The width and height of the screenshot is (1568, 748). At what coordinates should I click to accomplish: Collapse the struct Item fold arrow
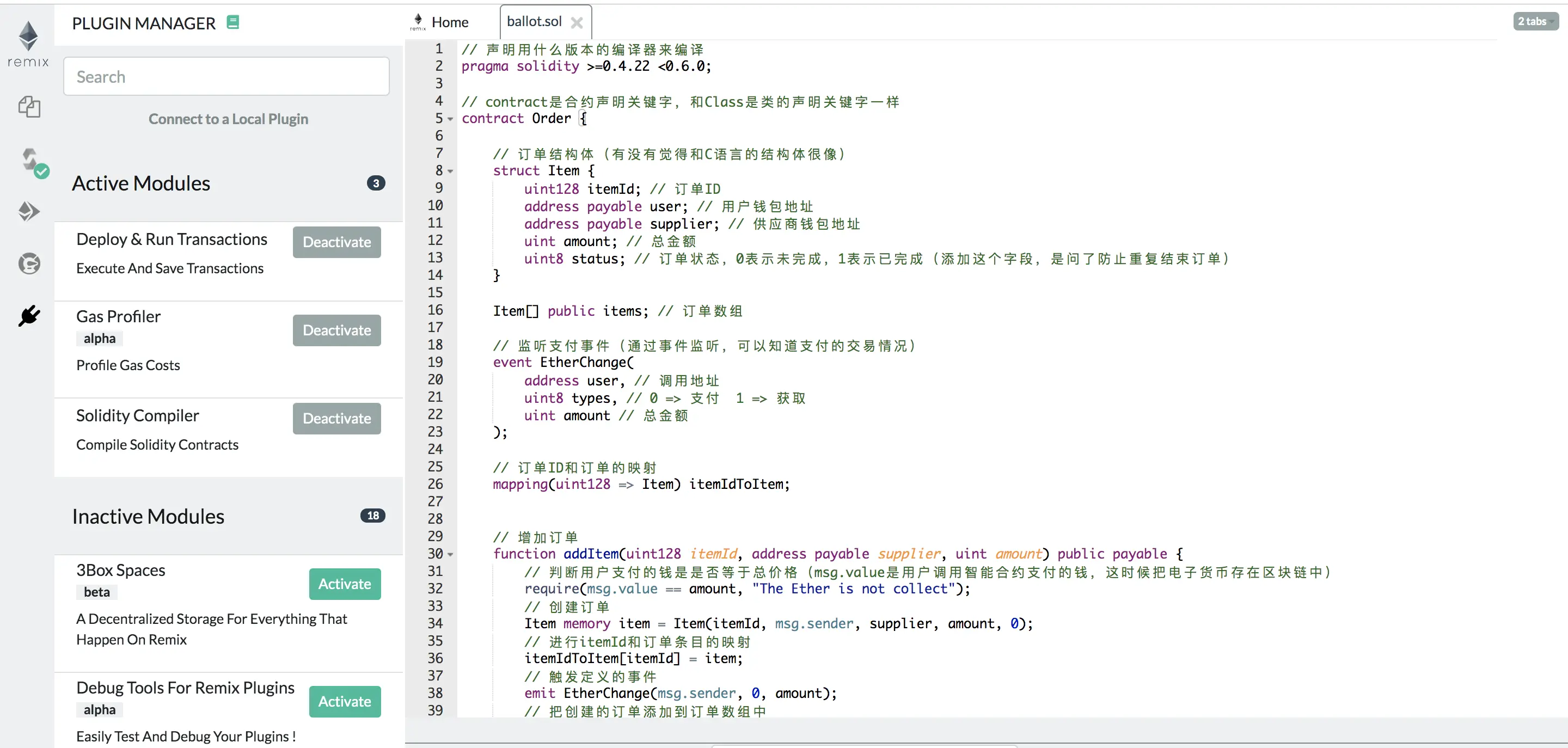(450, 171)
